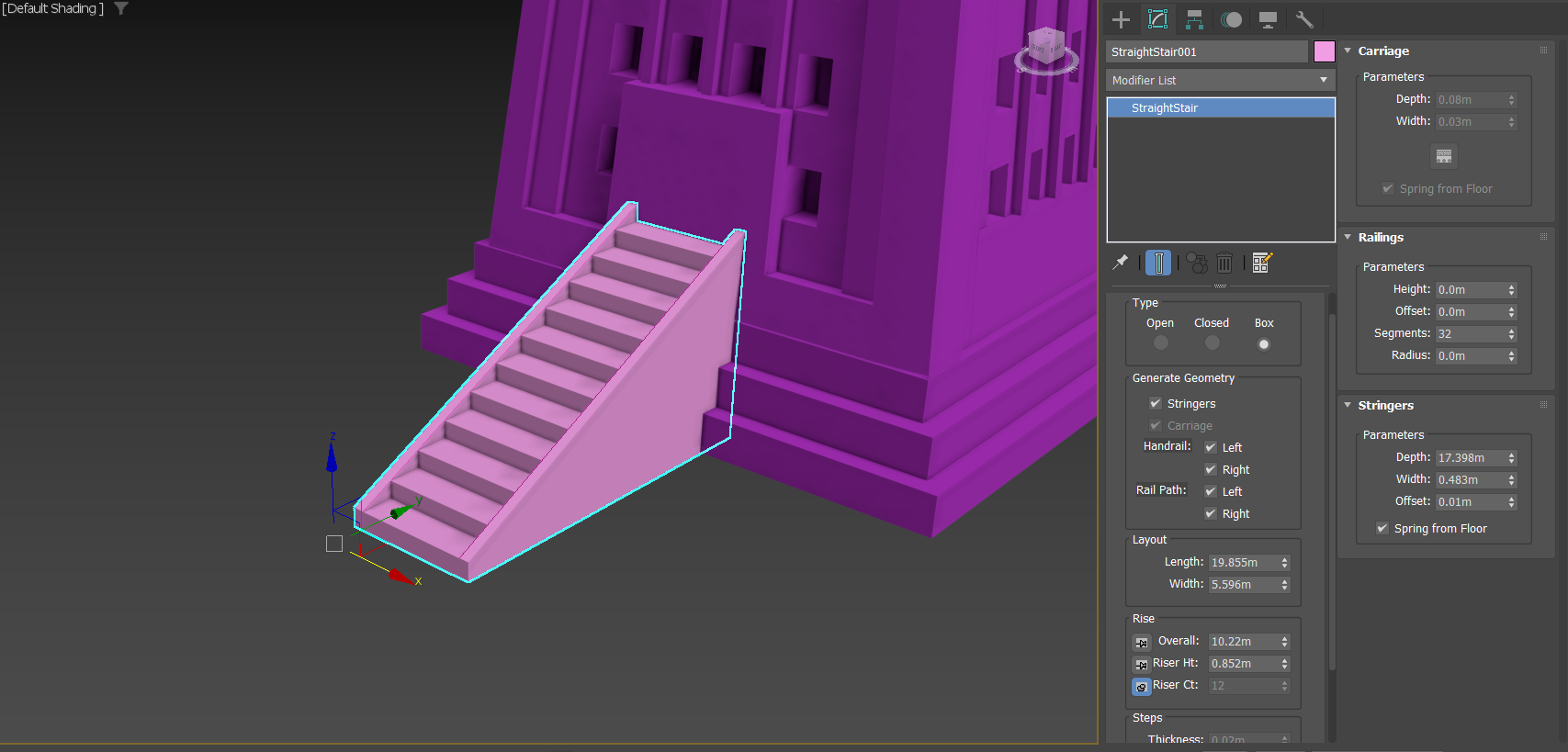The height and width of the screenshot is (752, 1568).
Task: Click the Pin Stack icon
Action: [1121, 263]
